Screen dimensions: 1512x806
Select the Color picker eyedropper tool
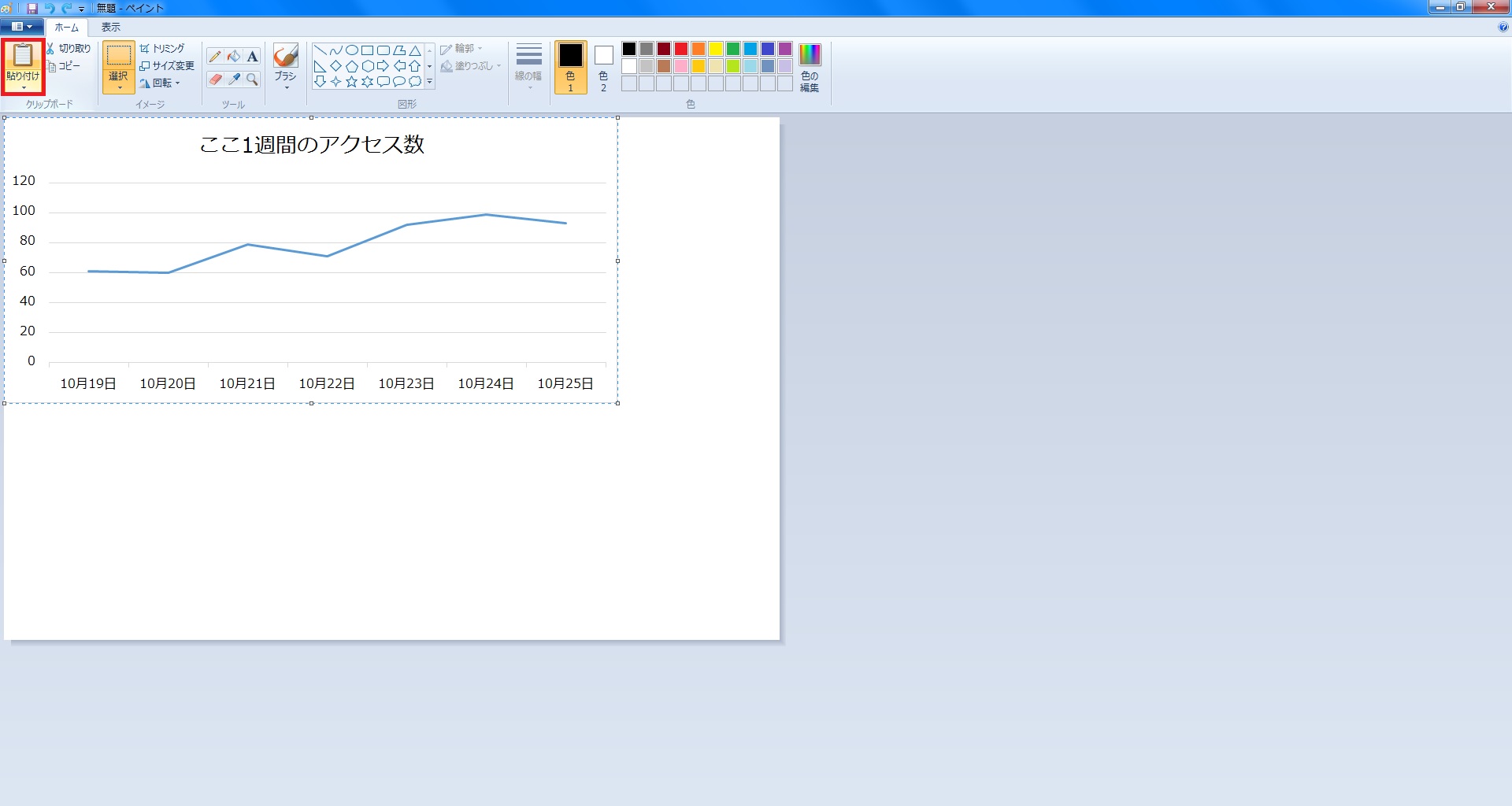pos(234,79)
